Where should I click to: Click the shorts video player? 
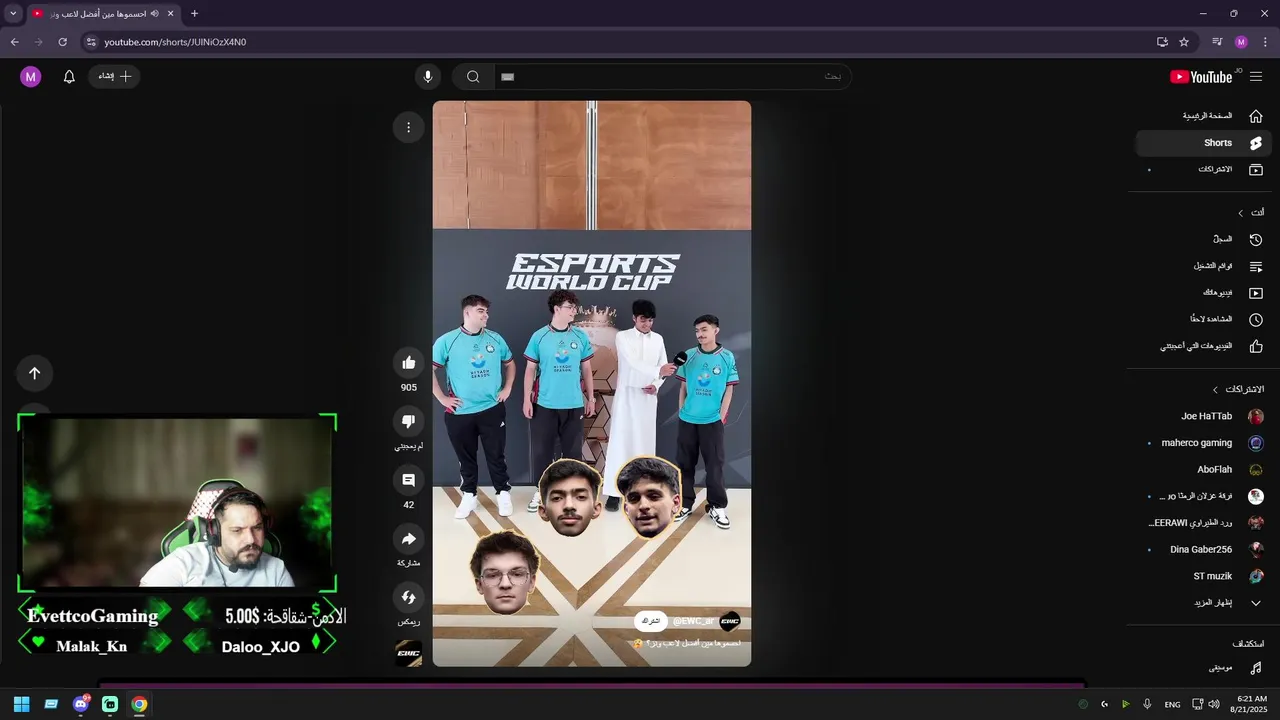592,383
